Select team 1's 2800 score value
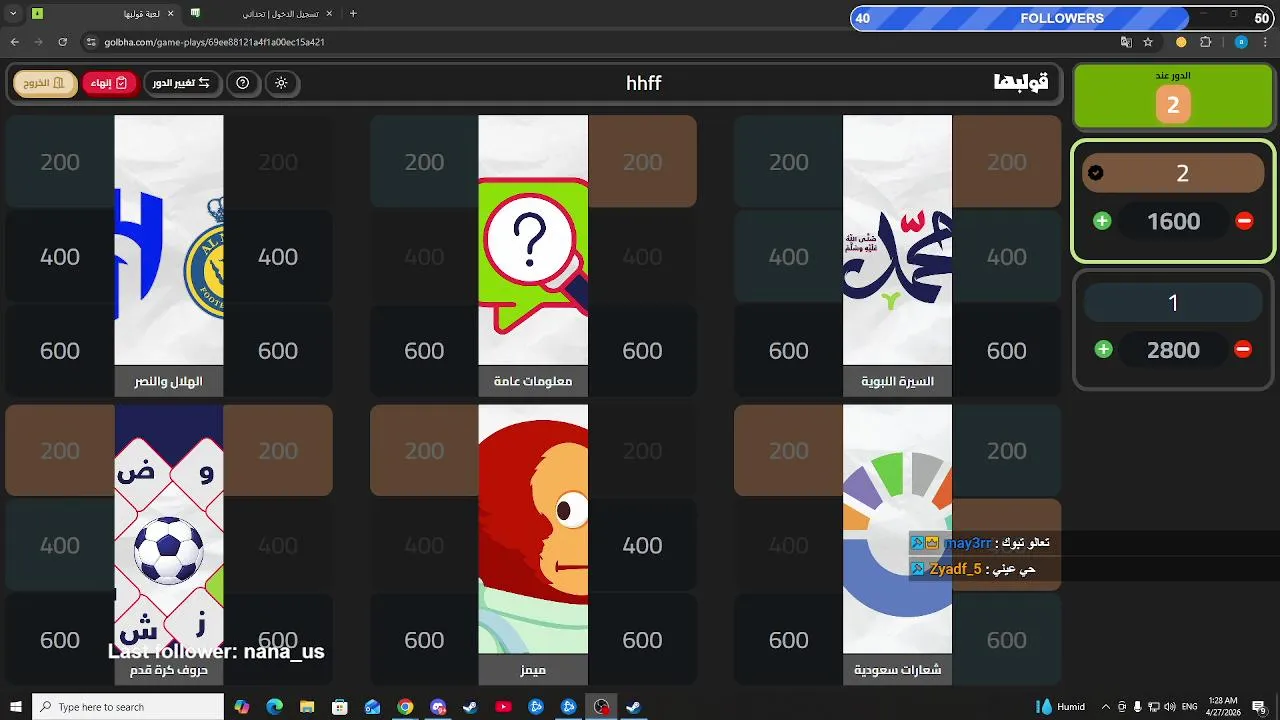Screen dimensions: 1280x720 1173,350
